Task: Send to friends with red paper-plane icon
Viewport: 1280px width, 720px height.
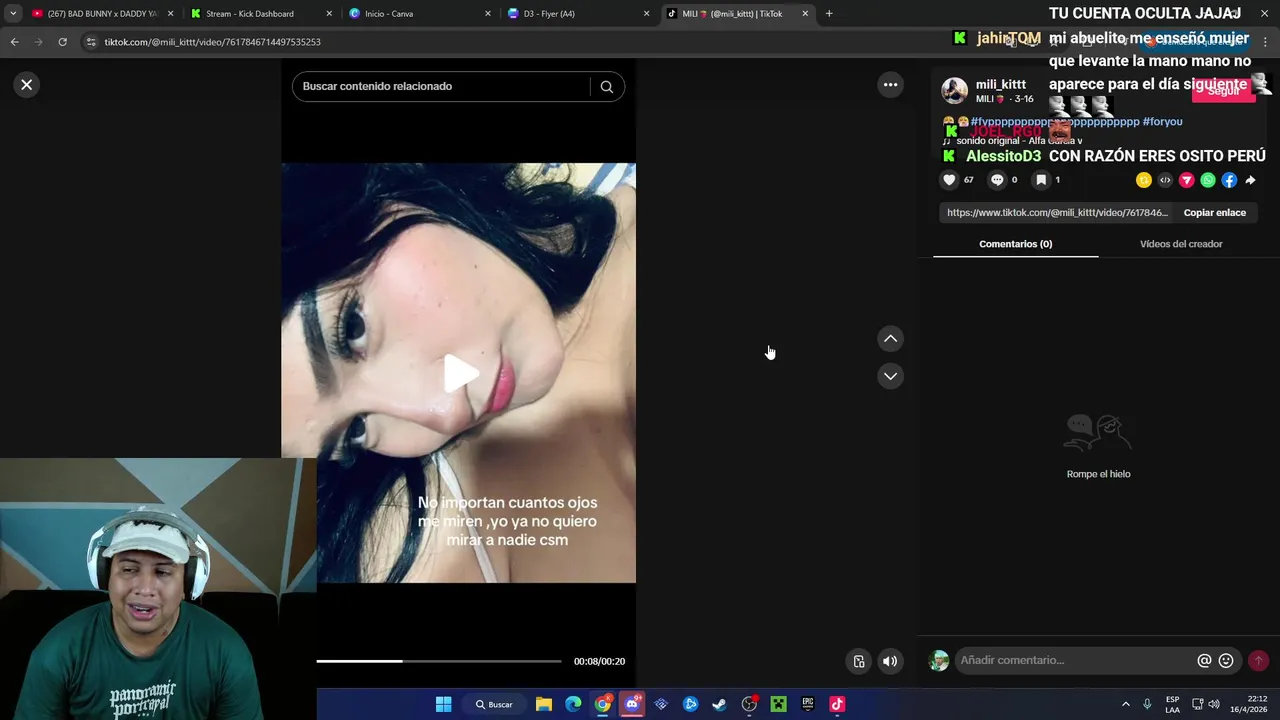Action: pyautogui.click(x=1187, y=180)
